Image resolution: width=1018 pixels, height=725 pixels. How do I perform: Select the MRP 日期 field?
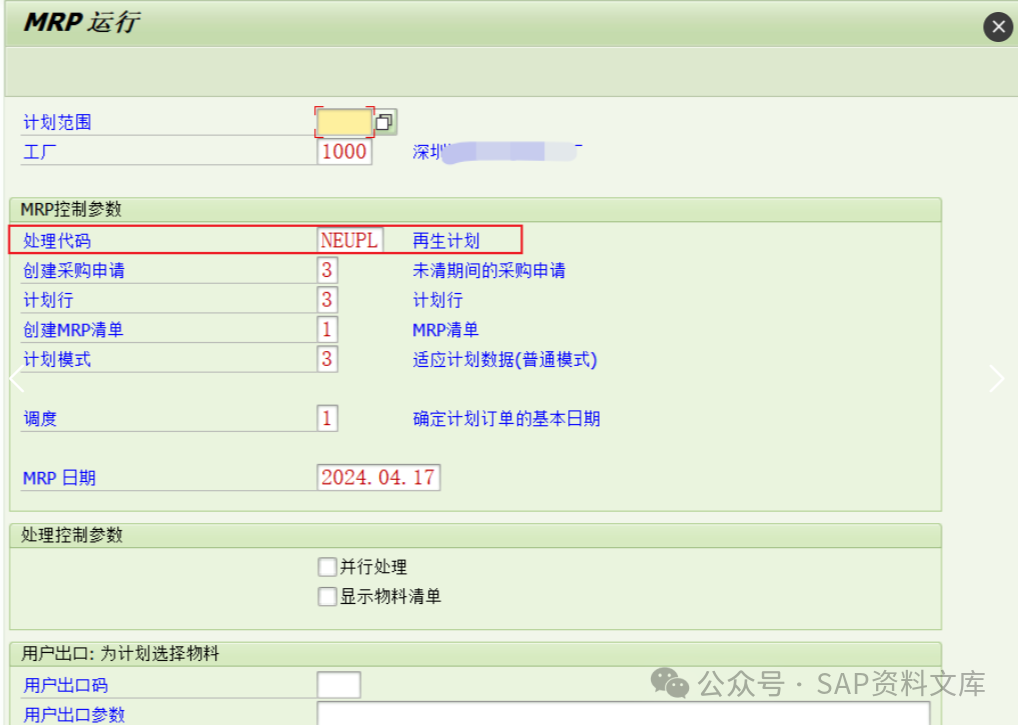click(x=378, y=477)
